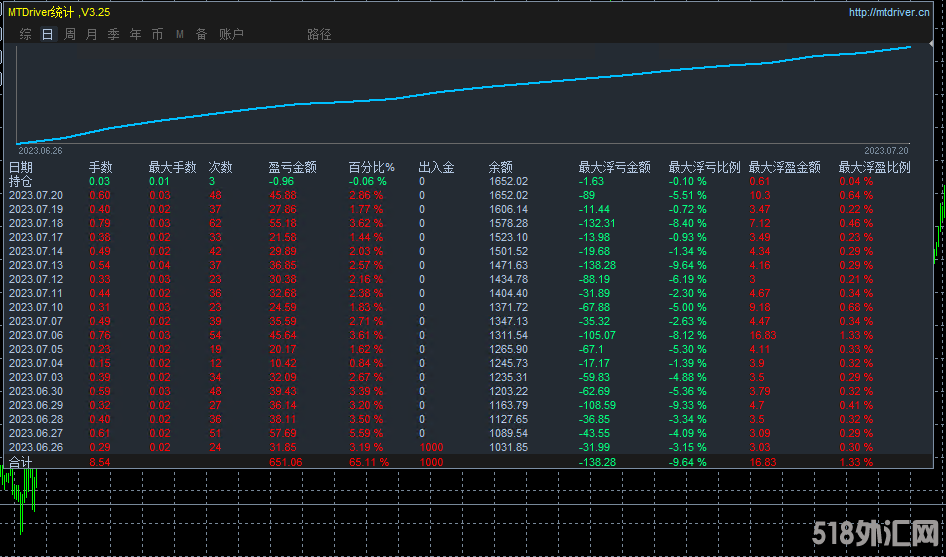Click the 持仓 positions row label
This screenshot has height=557, width=946.
[21, 182]
